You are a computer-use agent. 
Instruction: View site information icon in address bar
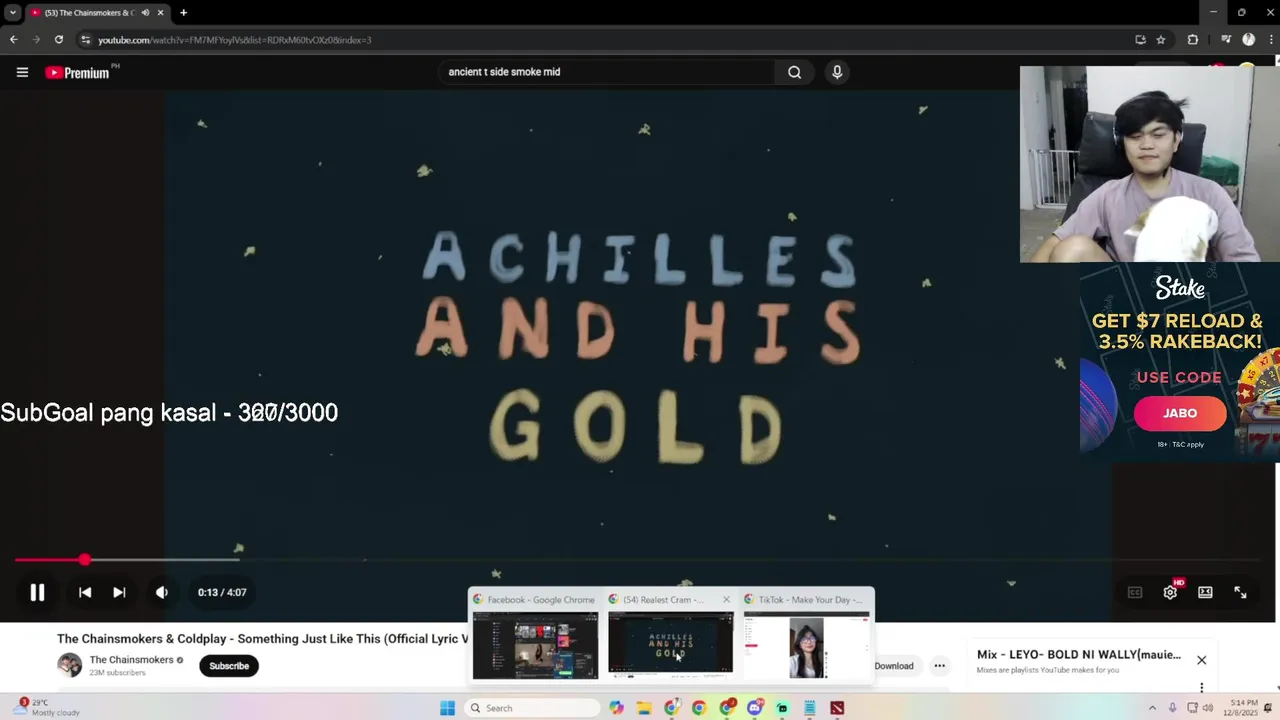86,40
